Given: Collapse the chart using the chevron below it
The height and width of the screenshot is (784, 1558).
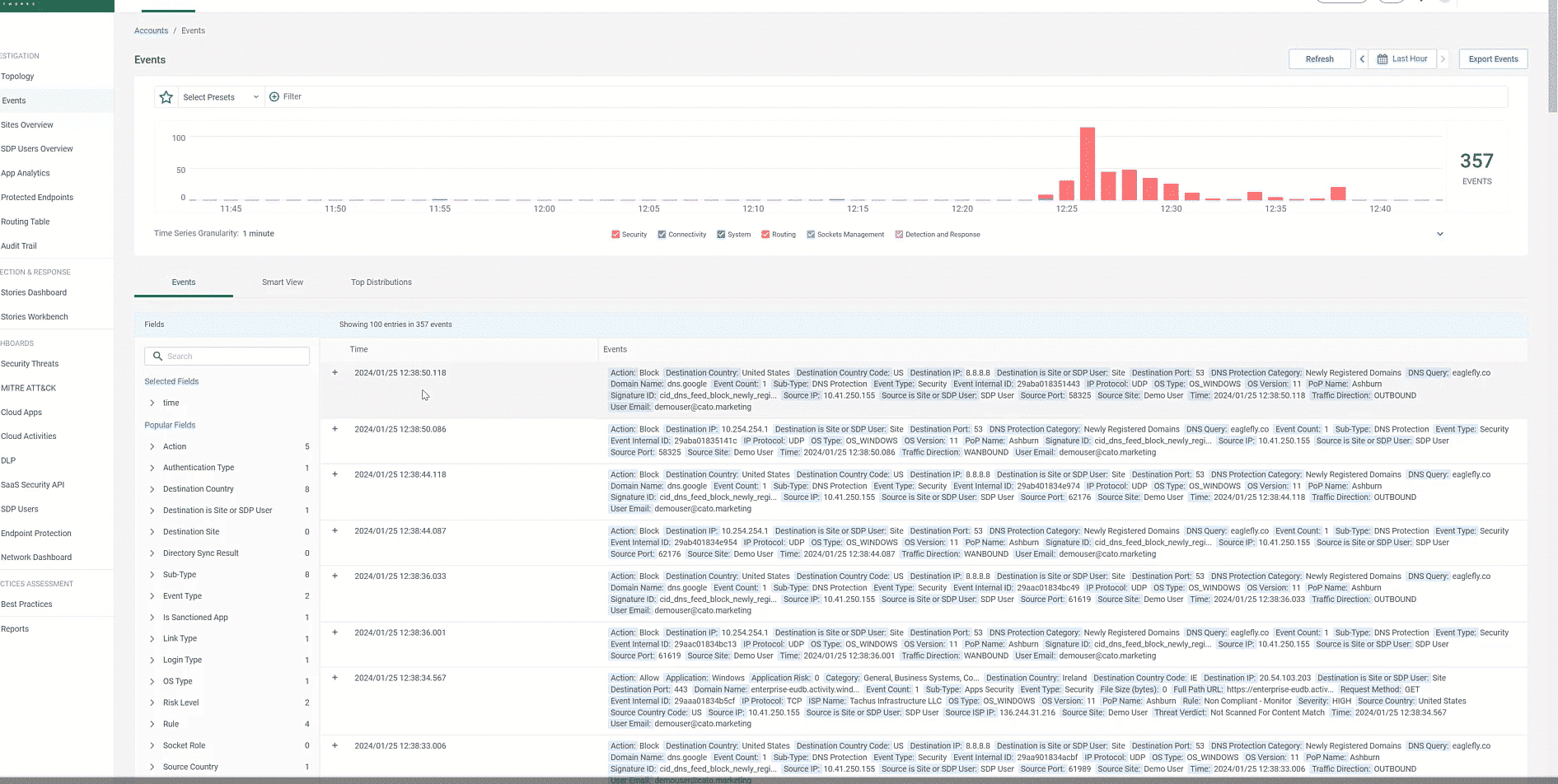Looking at the screenshot, I should click(1440, 235).
